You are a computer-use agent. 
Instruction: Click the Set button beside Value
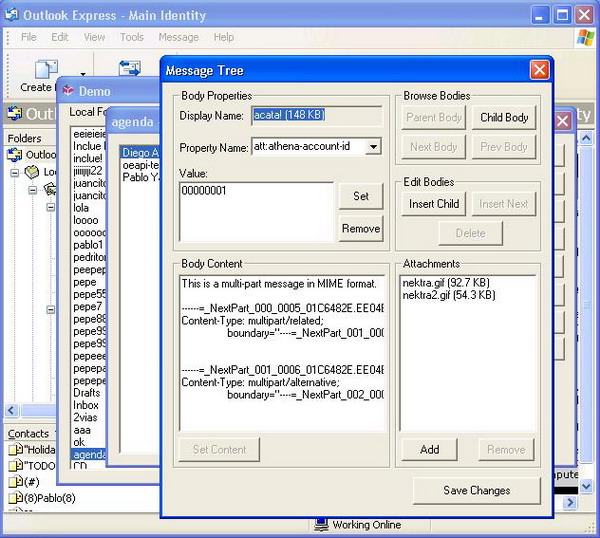[x=361, y=196]
